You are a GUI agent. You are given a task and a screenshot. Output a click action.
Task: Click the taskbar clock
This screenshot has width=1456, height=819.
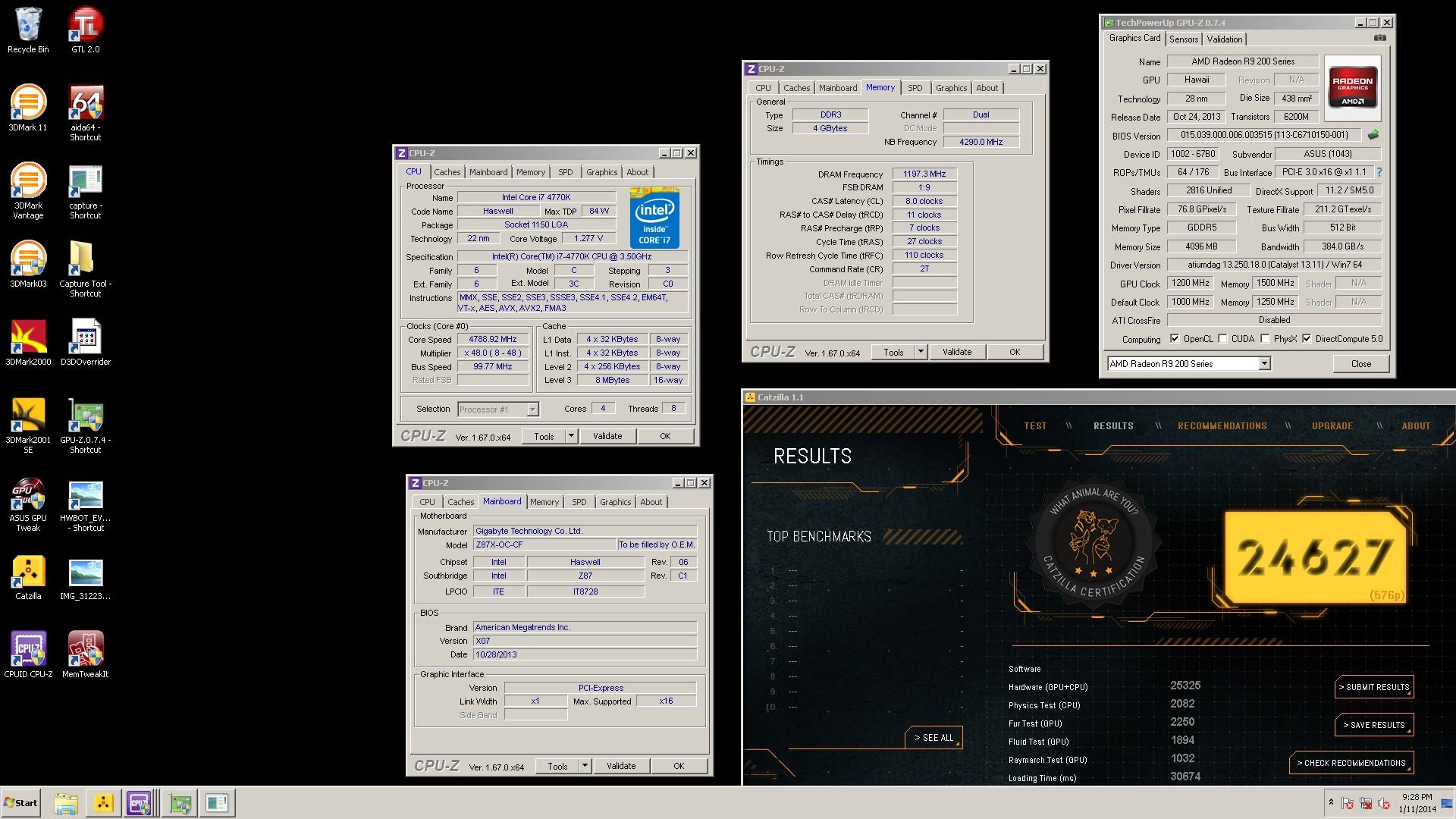(1417, 803)
